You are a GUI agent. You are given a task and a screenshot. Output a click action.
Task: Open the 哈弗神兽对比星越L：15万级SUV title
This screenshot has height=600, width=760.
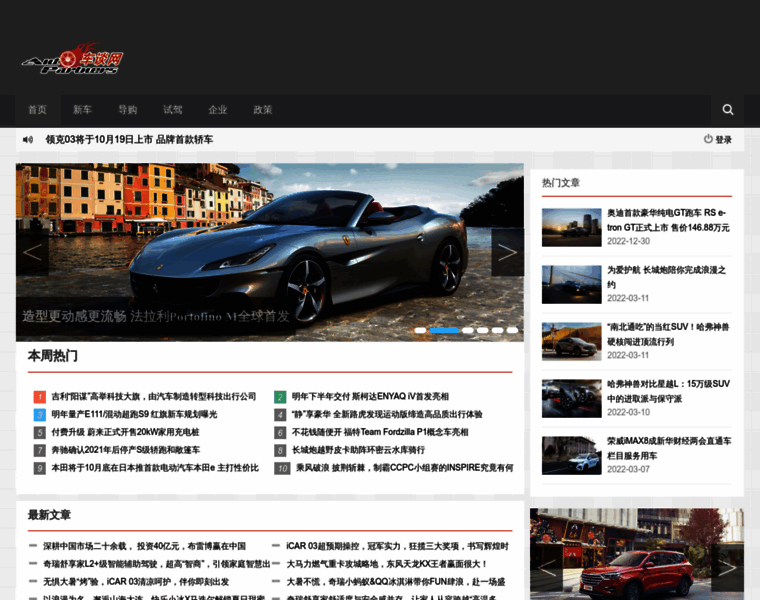pyautogui.click(x=668, y=391)
